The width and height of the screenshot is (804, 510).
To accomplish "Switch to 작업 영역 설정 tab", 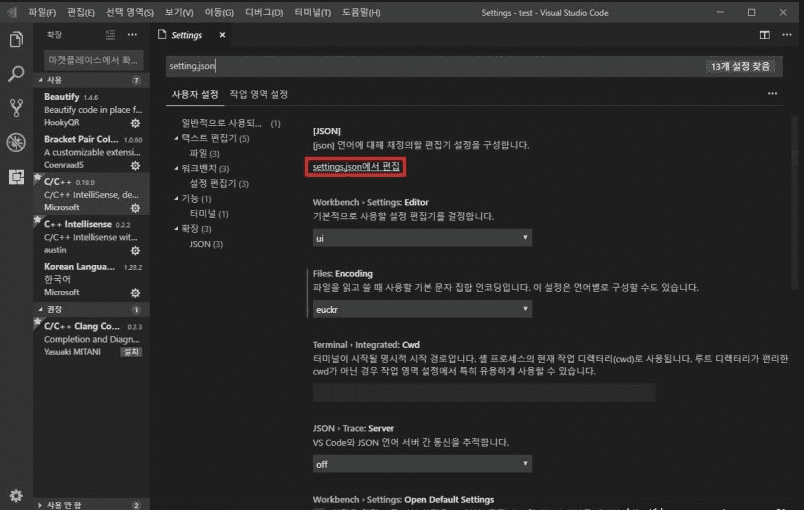I will [258, 94].
